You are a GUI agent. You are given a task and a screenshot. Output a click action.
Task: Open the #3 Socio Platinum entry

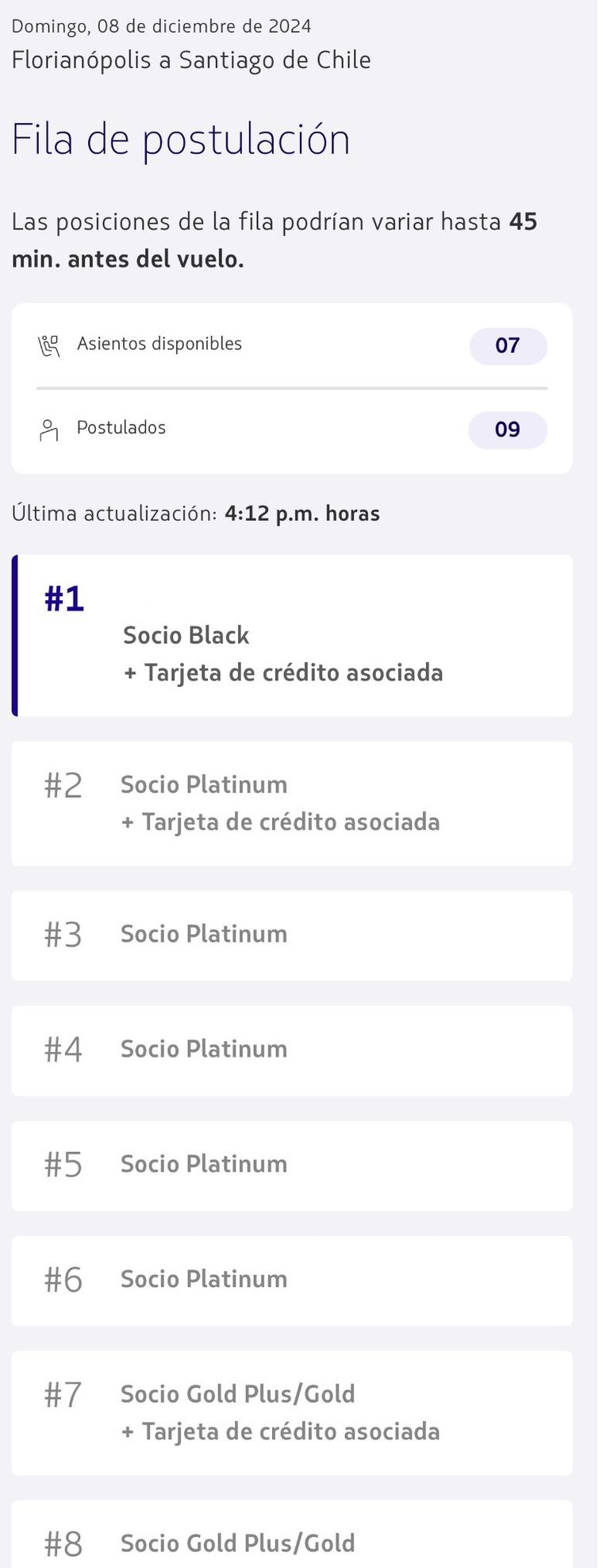coord(292,935)
